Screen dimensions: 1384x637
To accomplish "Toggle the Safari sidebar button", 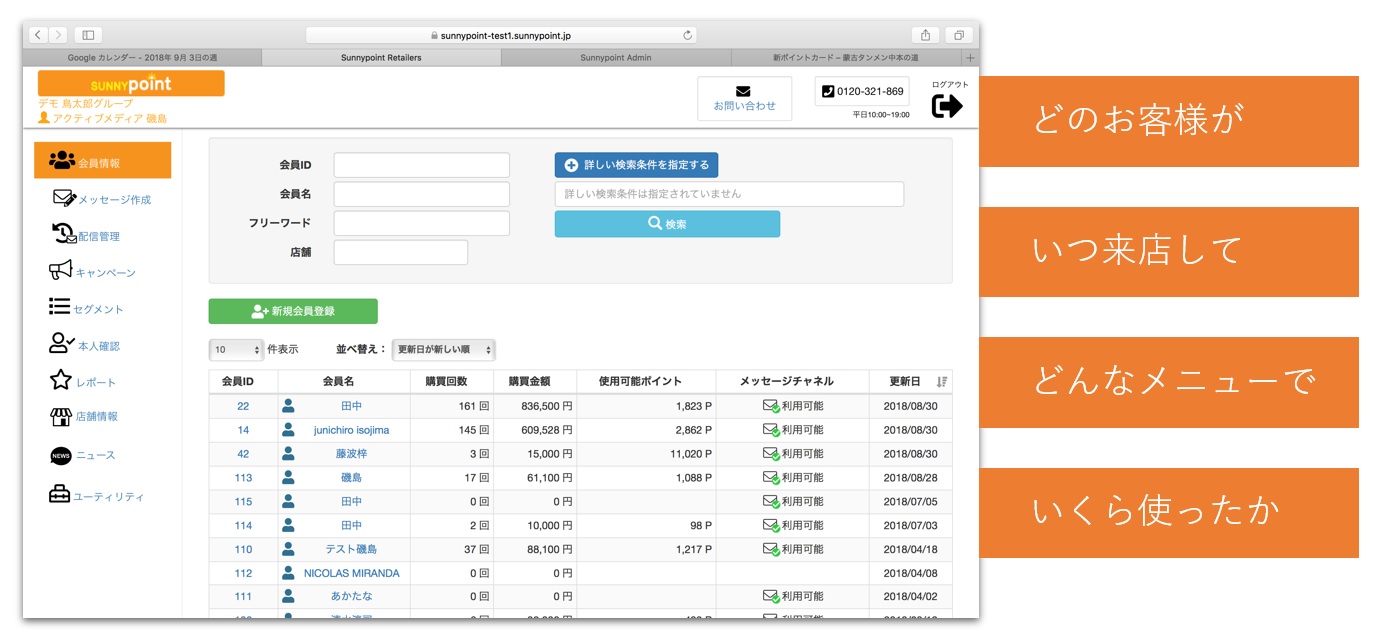I will pyautogui.click(x=88, y=35).
